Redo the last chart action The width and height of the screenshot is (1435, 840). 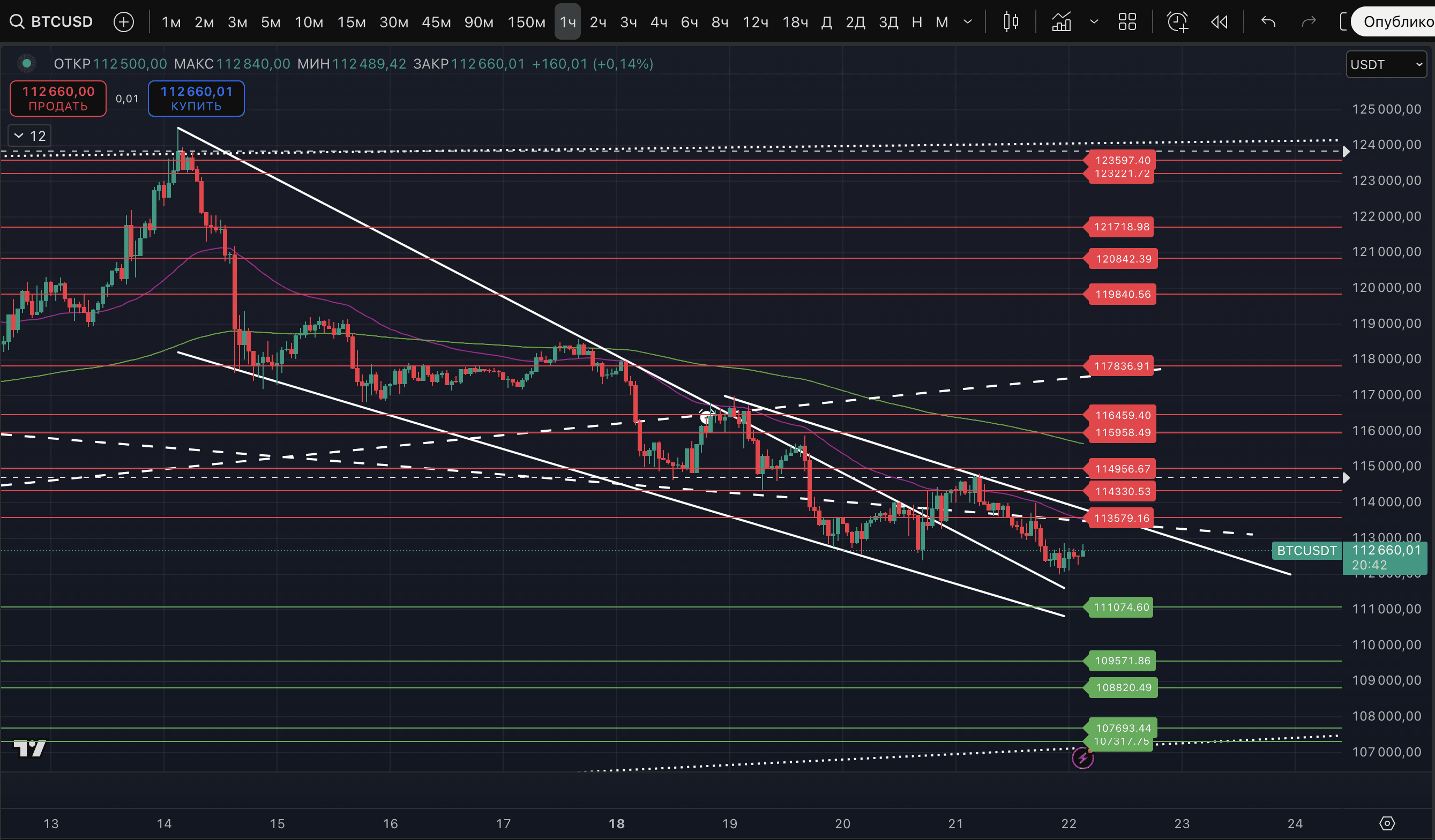1309,21
